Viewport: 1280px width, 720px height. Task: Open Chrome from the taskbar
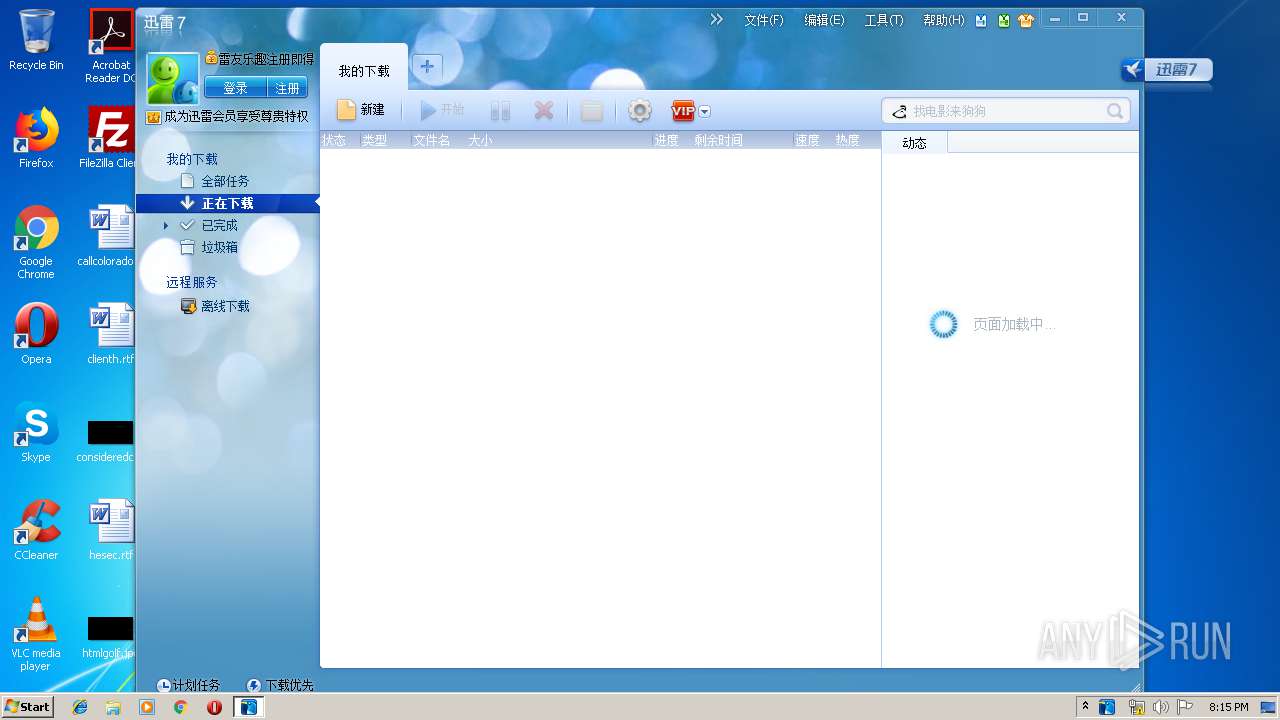pos(180,707)
